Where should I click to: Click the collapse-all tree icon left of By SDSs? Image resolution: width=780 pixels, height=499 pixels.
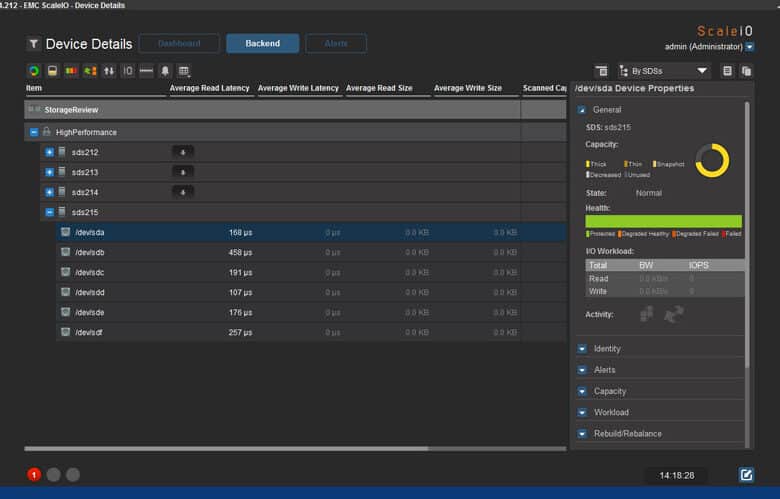pyautogui.click(x=601, y=71)
